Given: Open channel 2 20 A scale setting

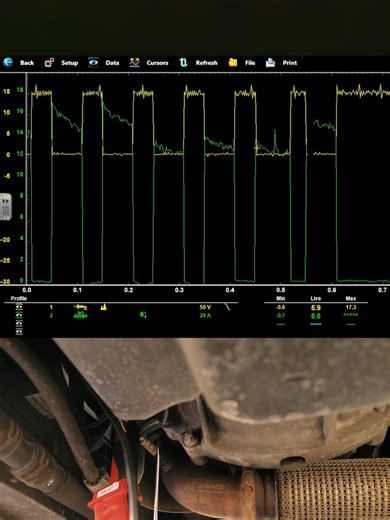Looking at the screenshot, I should 205,315.
